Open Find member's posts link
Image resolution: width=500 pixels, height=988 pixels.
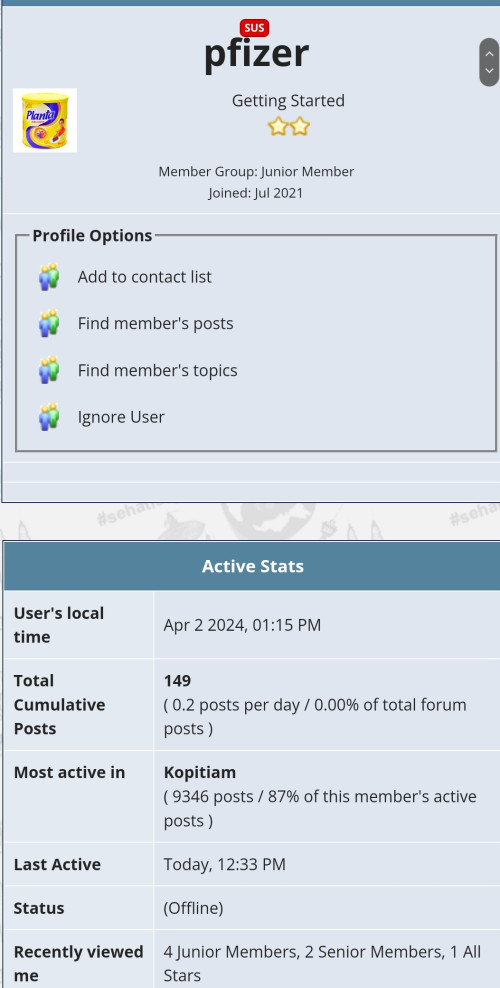click(x=156, y=323)
